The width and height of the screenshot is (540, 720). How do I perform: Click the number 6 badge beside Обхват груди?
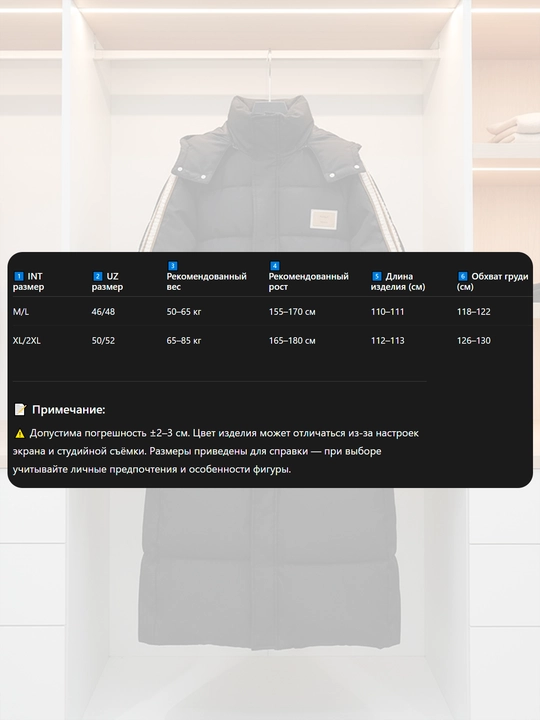click(463, 276)
